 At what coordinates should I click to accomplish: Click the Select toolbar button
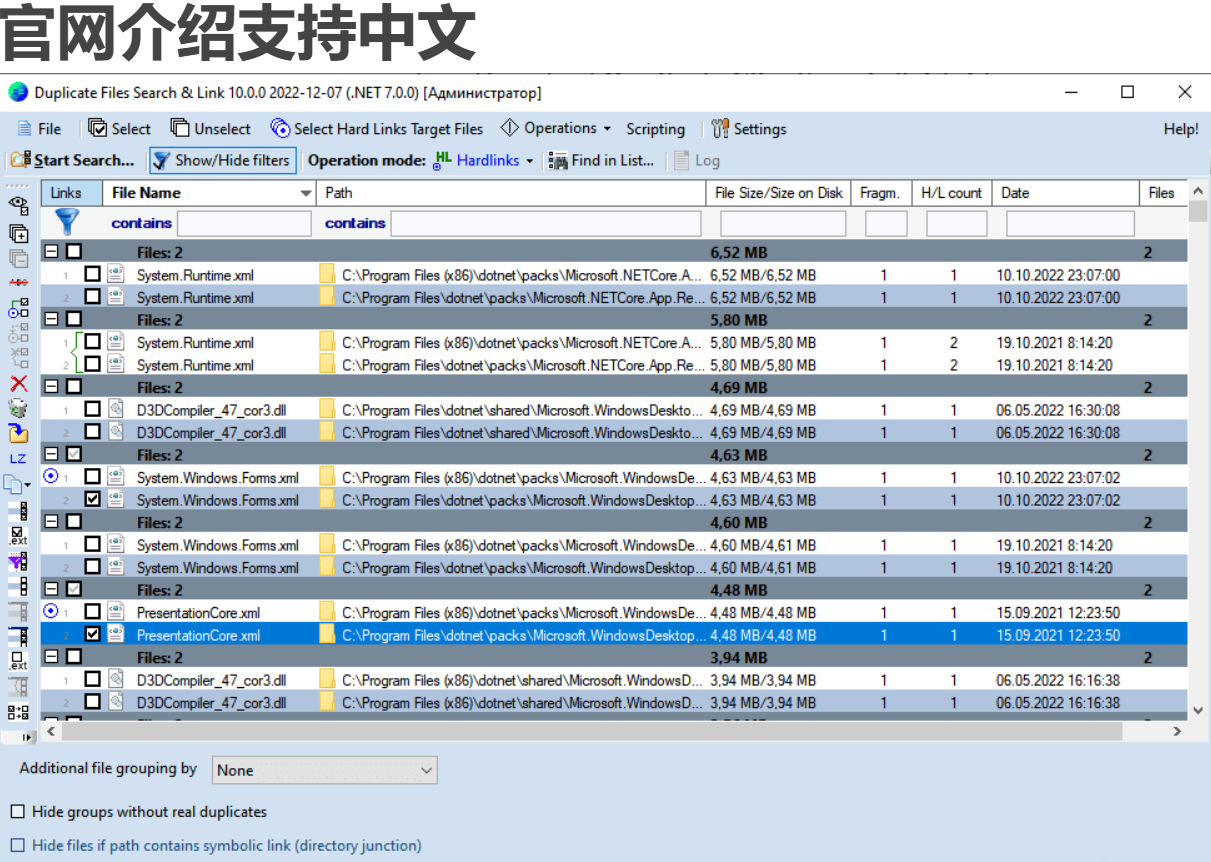coord(119,129)
